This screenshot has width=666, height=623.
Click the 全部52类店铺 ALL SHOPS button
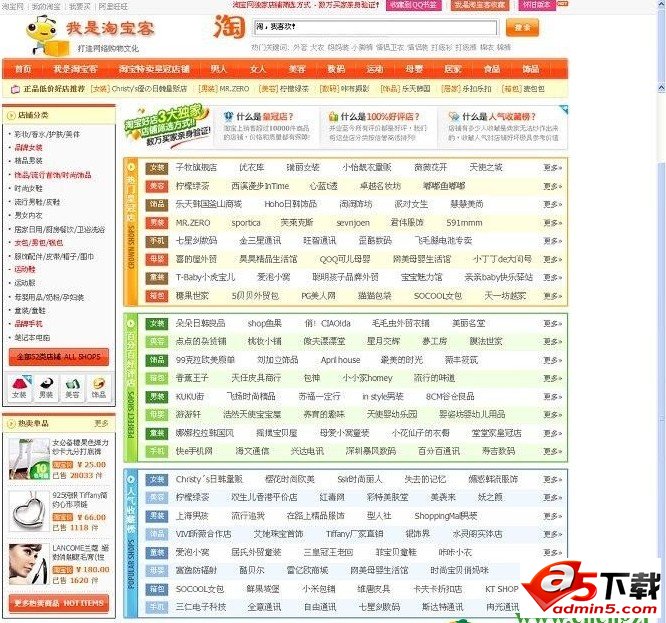pyautogui.click(x=59, y=357)
